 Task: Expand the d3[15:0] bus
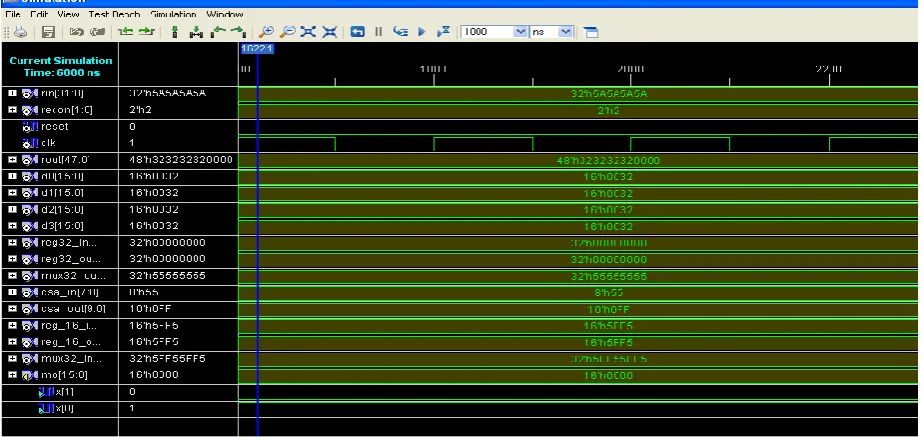(12, 225)
